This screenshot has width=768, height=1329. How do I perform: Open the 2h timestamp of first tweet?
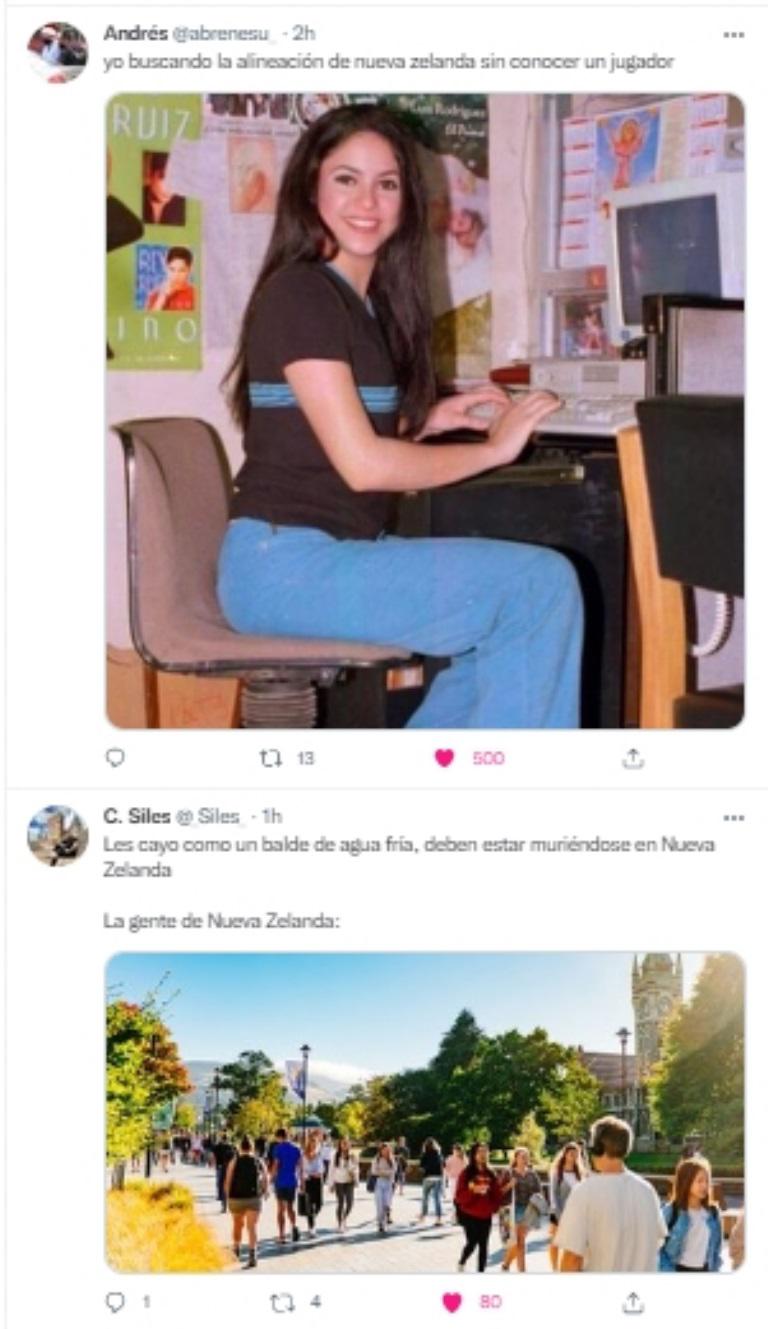click(x=302, y=33)
